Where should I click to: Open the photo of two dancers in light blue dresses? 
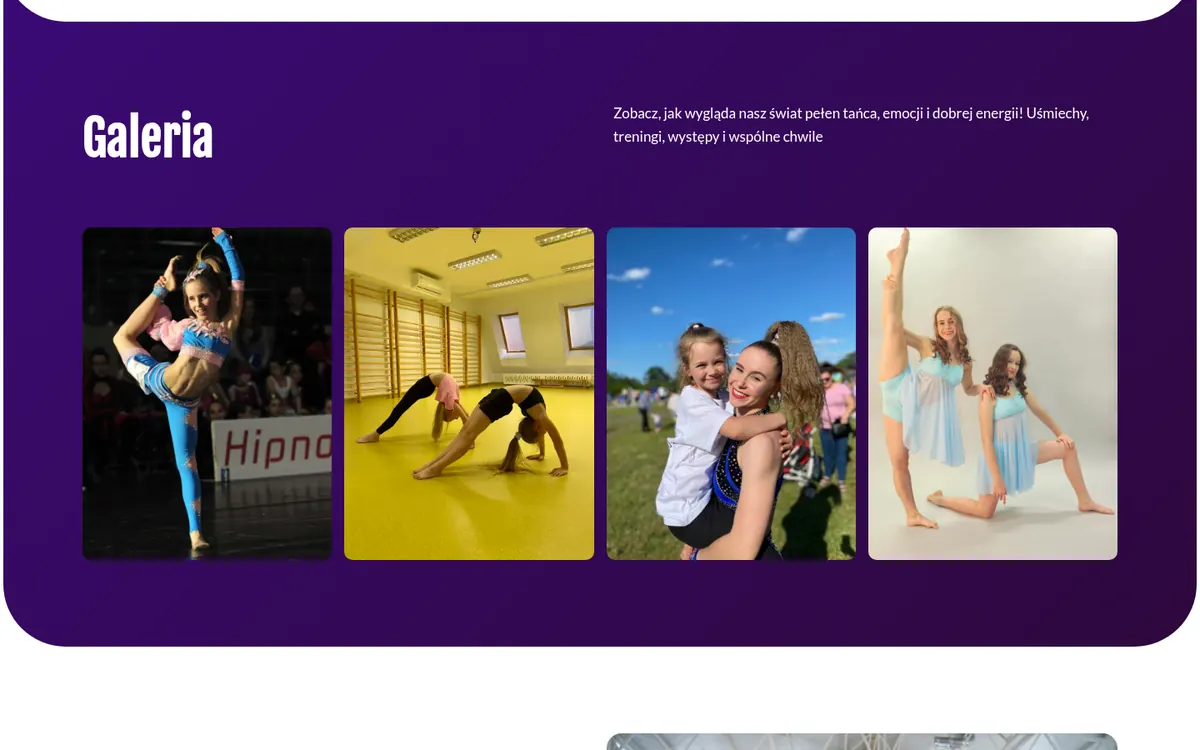click(x=993, y=393)
